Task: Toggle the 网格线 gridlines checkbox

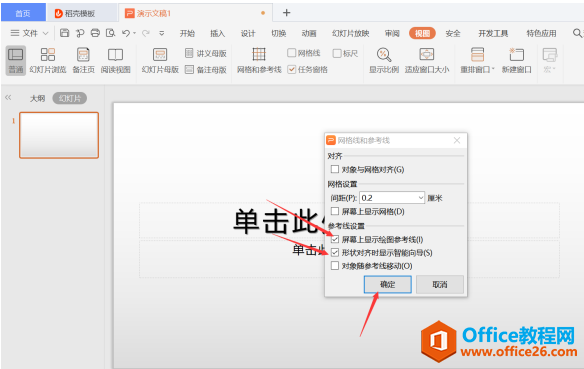Action: [292, 53]
